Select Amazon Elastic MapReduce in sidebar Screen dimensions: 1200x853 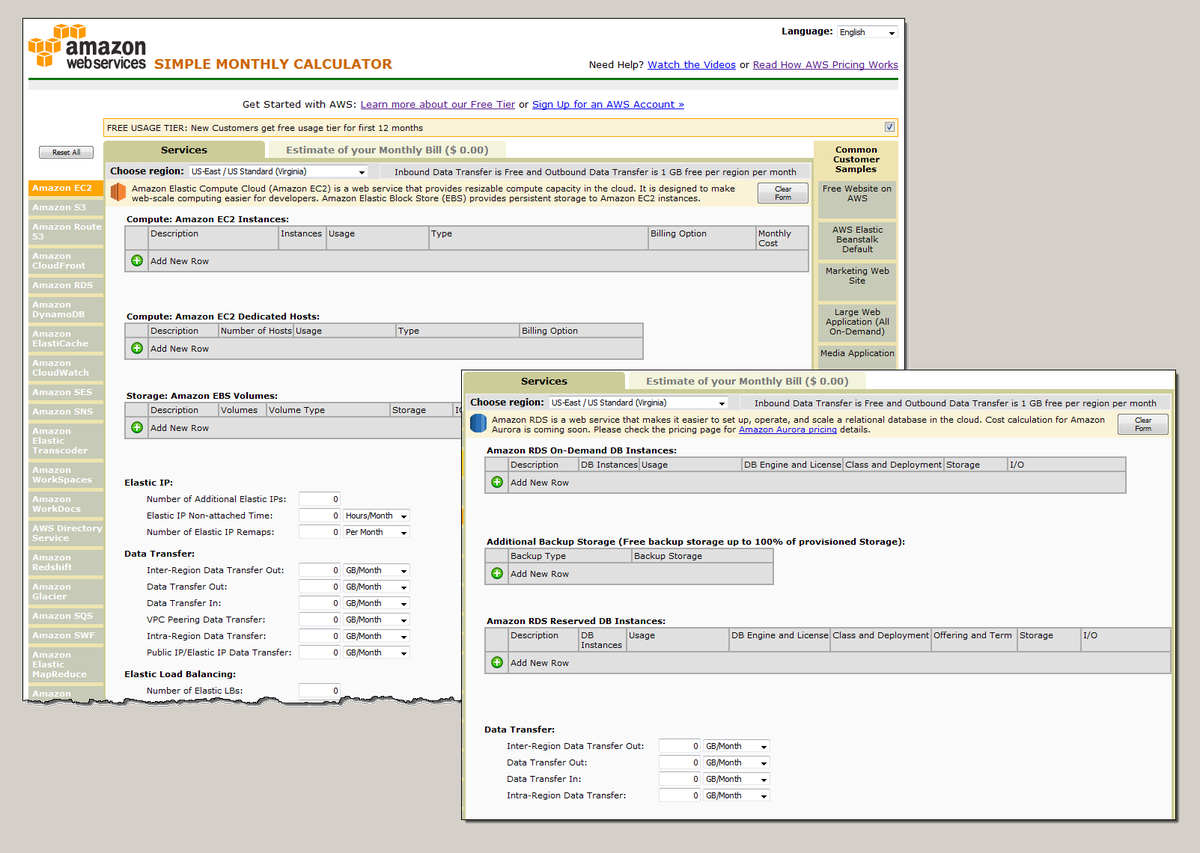point(66,665)
